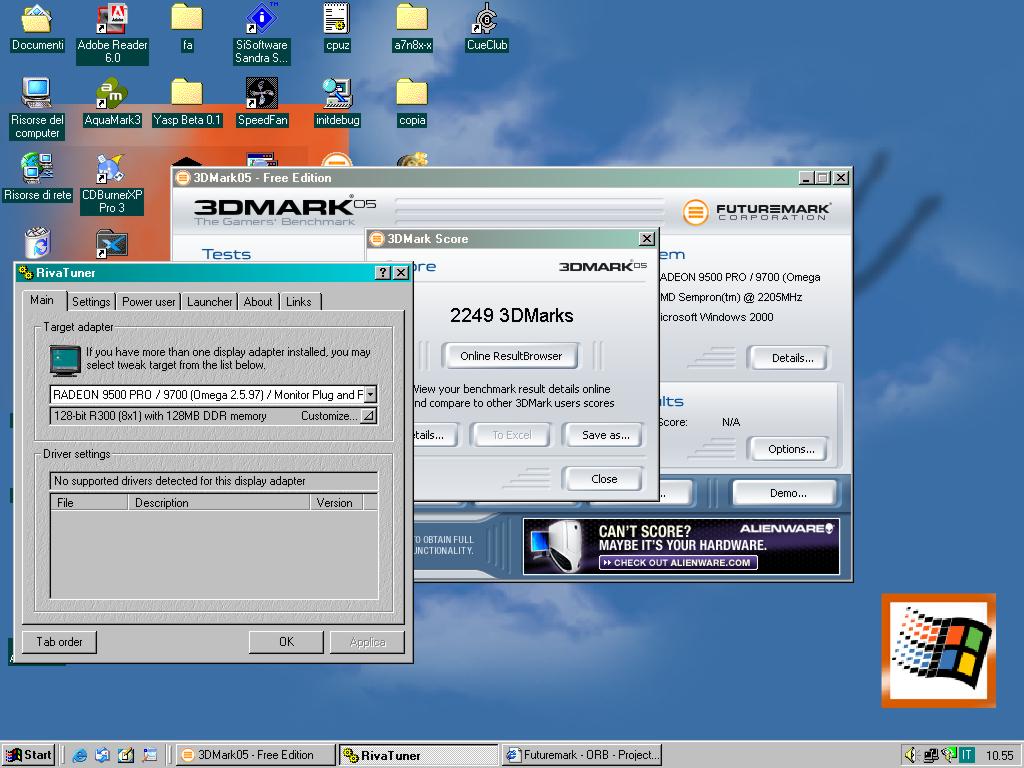Click '2249 3DMarks' score text
This screenshot has width=1024, height=768.
pos(511,315)
